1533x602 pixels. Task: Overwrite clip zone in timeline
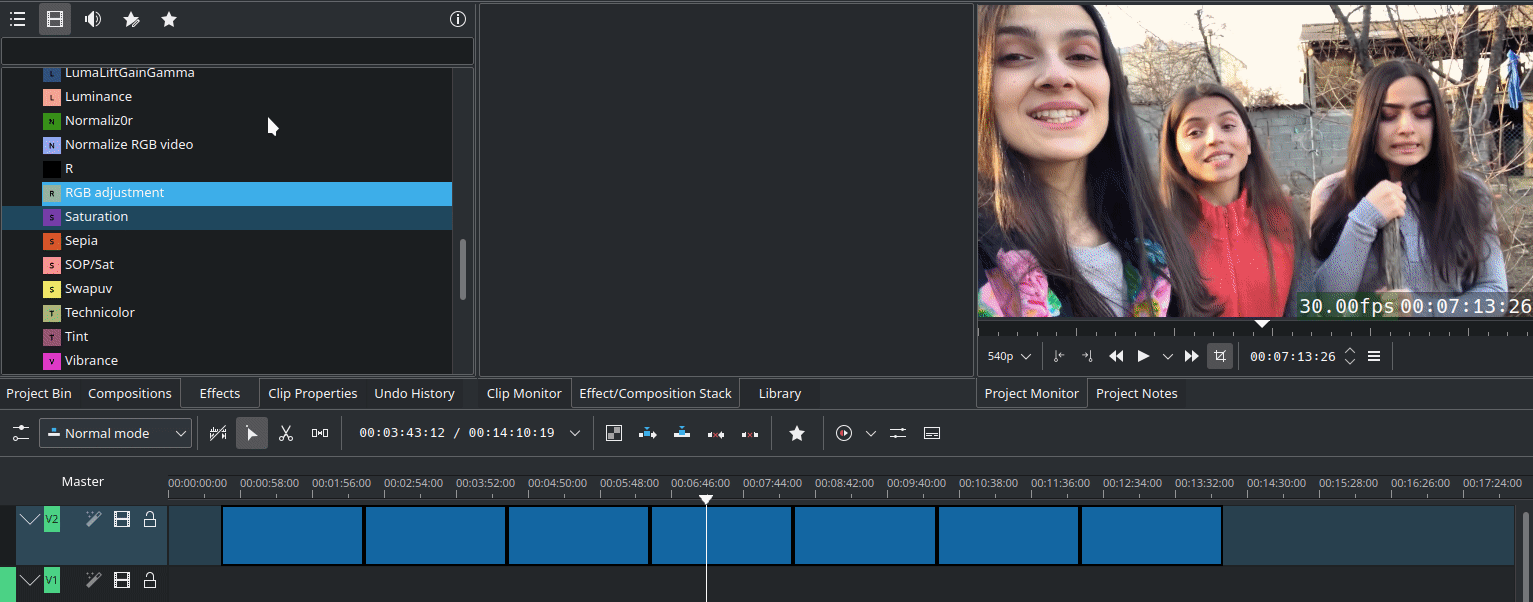point(682,433)
